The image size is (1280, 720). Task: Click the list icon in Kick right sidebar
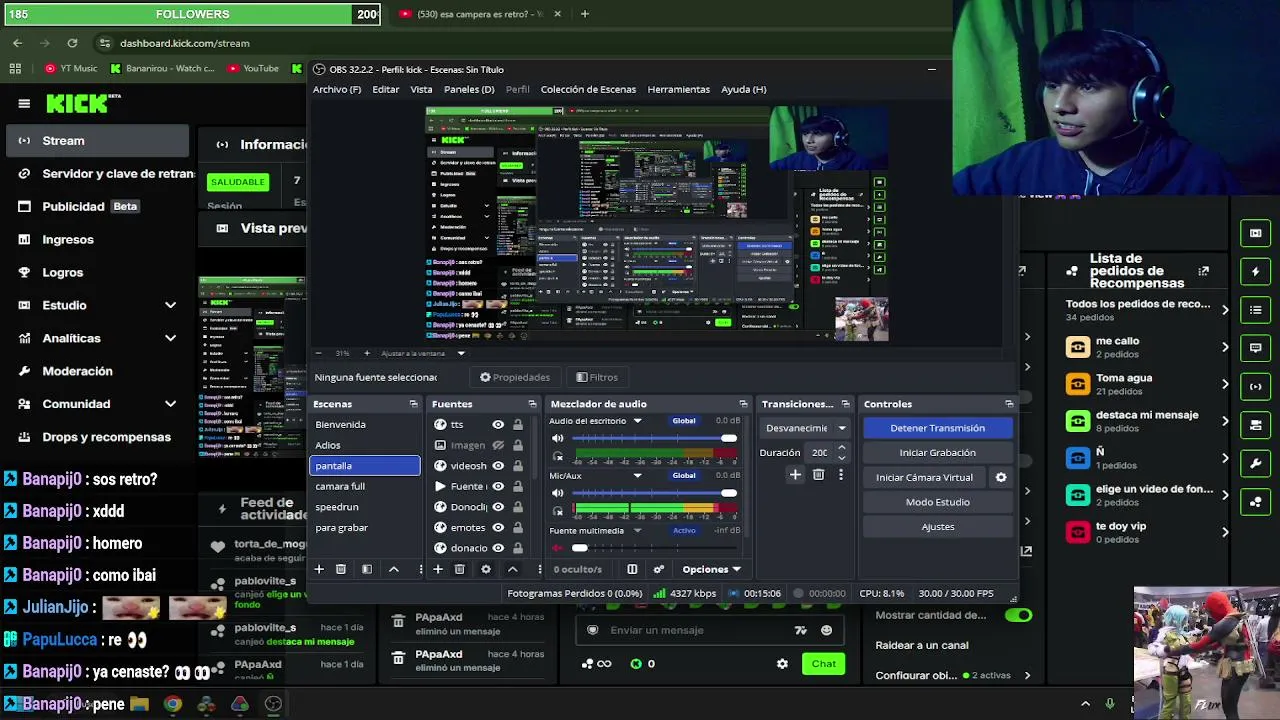(1256, 310)
